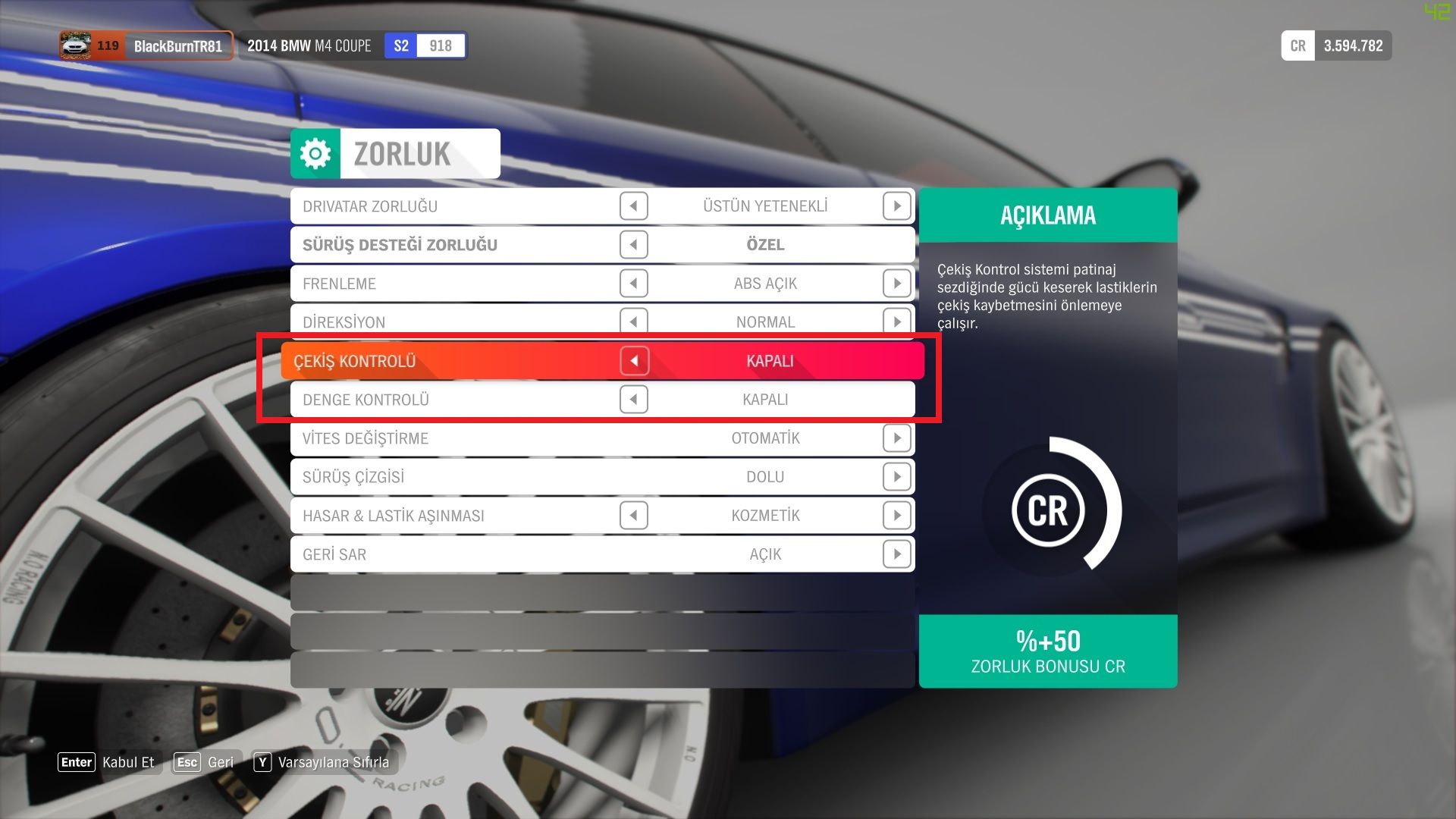Click right arrow for Drivatar Zorluğu
The height and width of the screenshot is (819, 1456).
click(x=896, y=206)
